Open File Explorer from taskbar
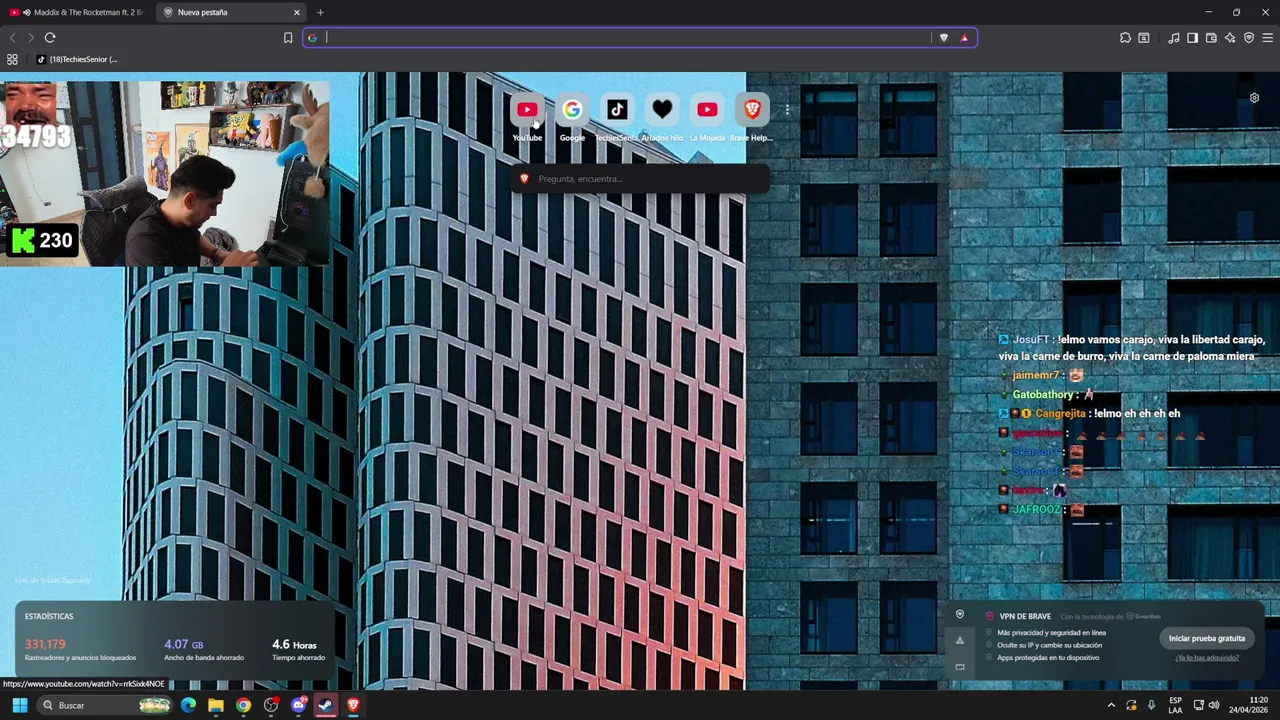The width and height of the screenshot is (1280, 720). tap(216, 705)
